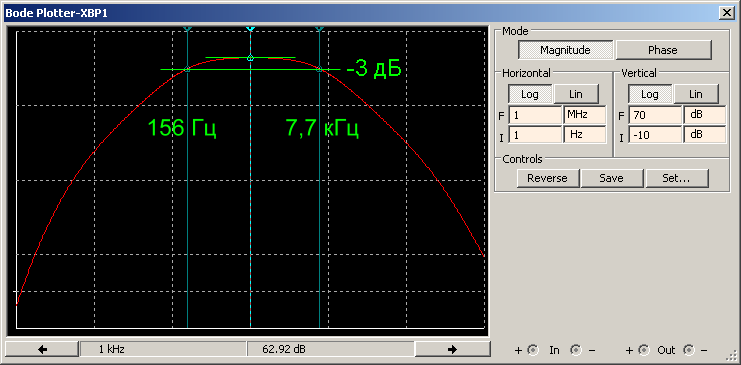Select the center cursor marker at top
Screen dimensions: 741x365
[250, 29]
